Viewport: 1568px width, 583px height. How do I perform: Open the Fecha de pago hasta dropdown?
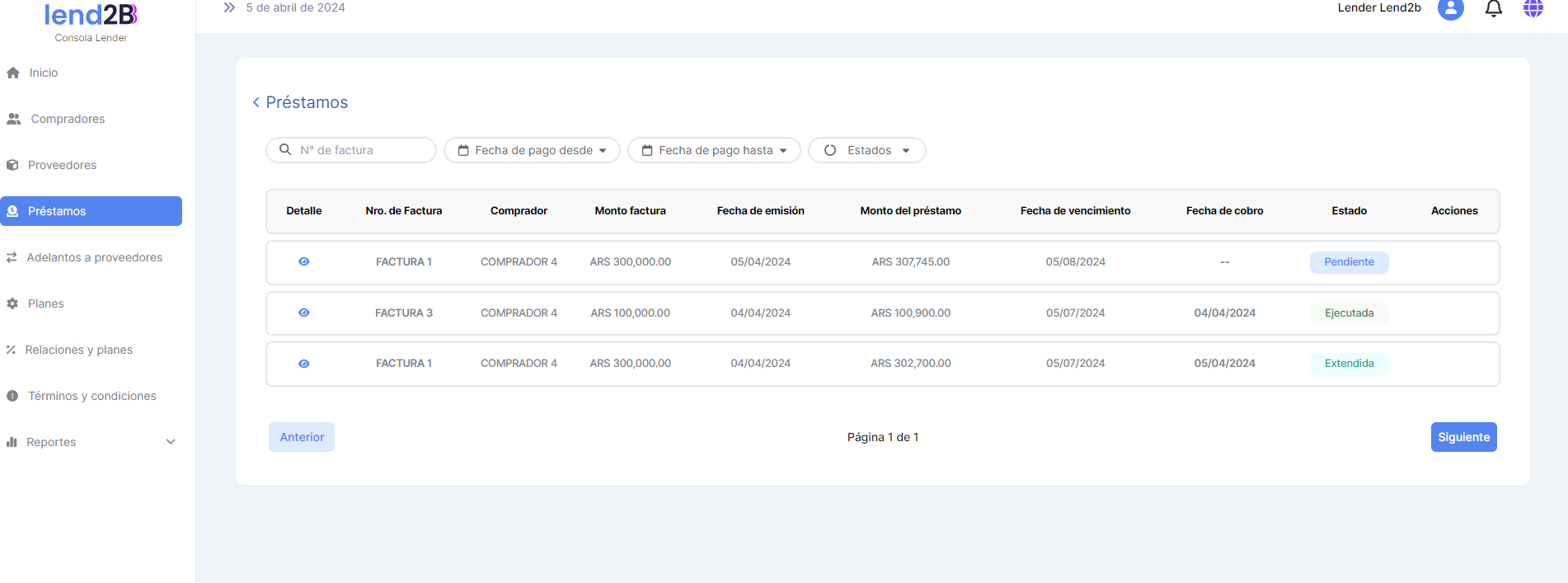tap(714, 150)
